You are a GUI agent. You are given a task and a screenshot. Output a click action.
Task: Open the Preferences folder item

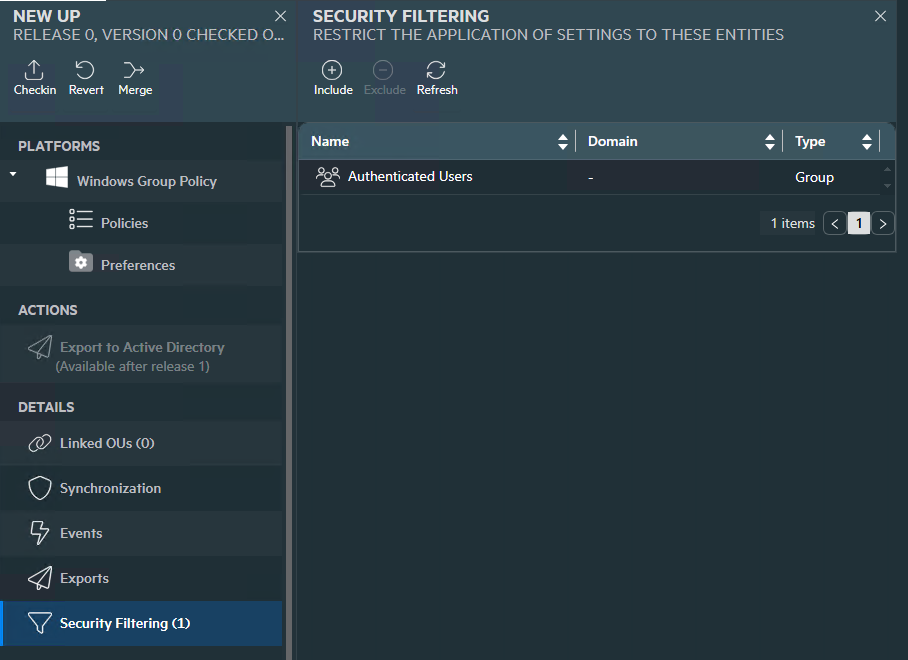tap(137, 265)
